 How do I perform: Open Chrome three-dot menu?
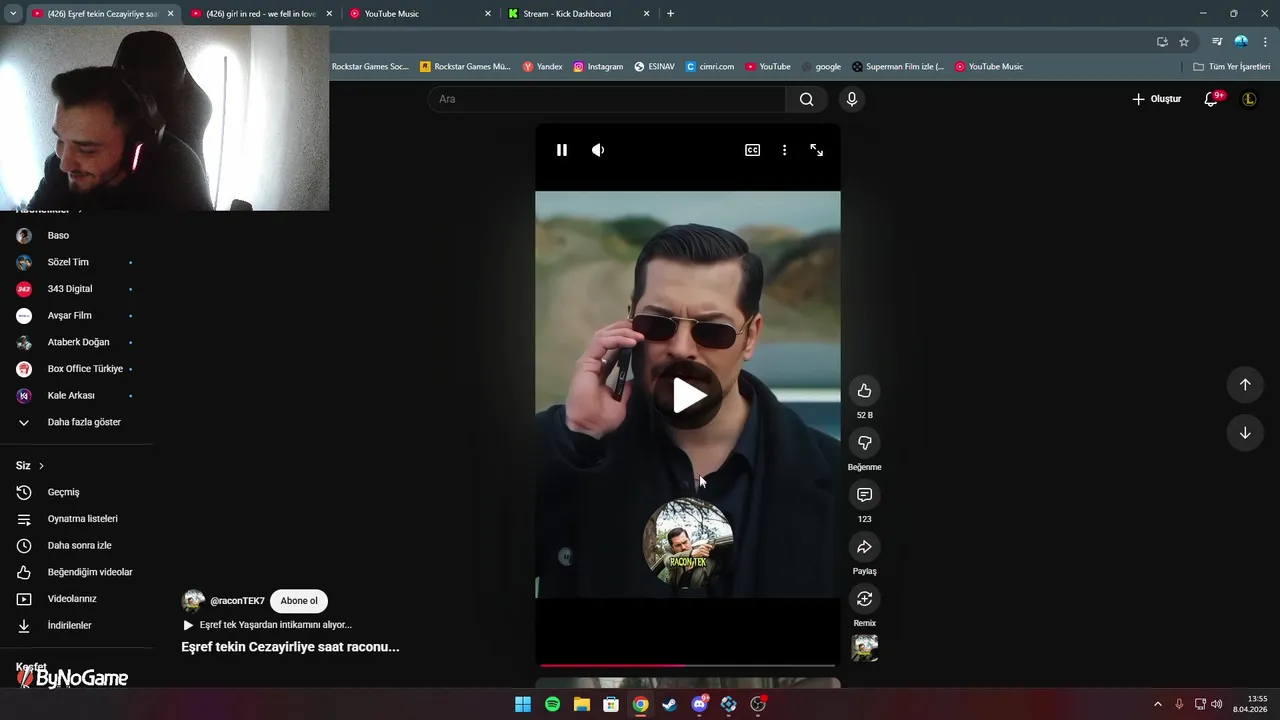1263,42
